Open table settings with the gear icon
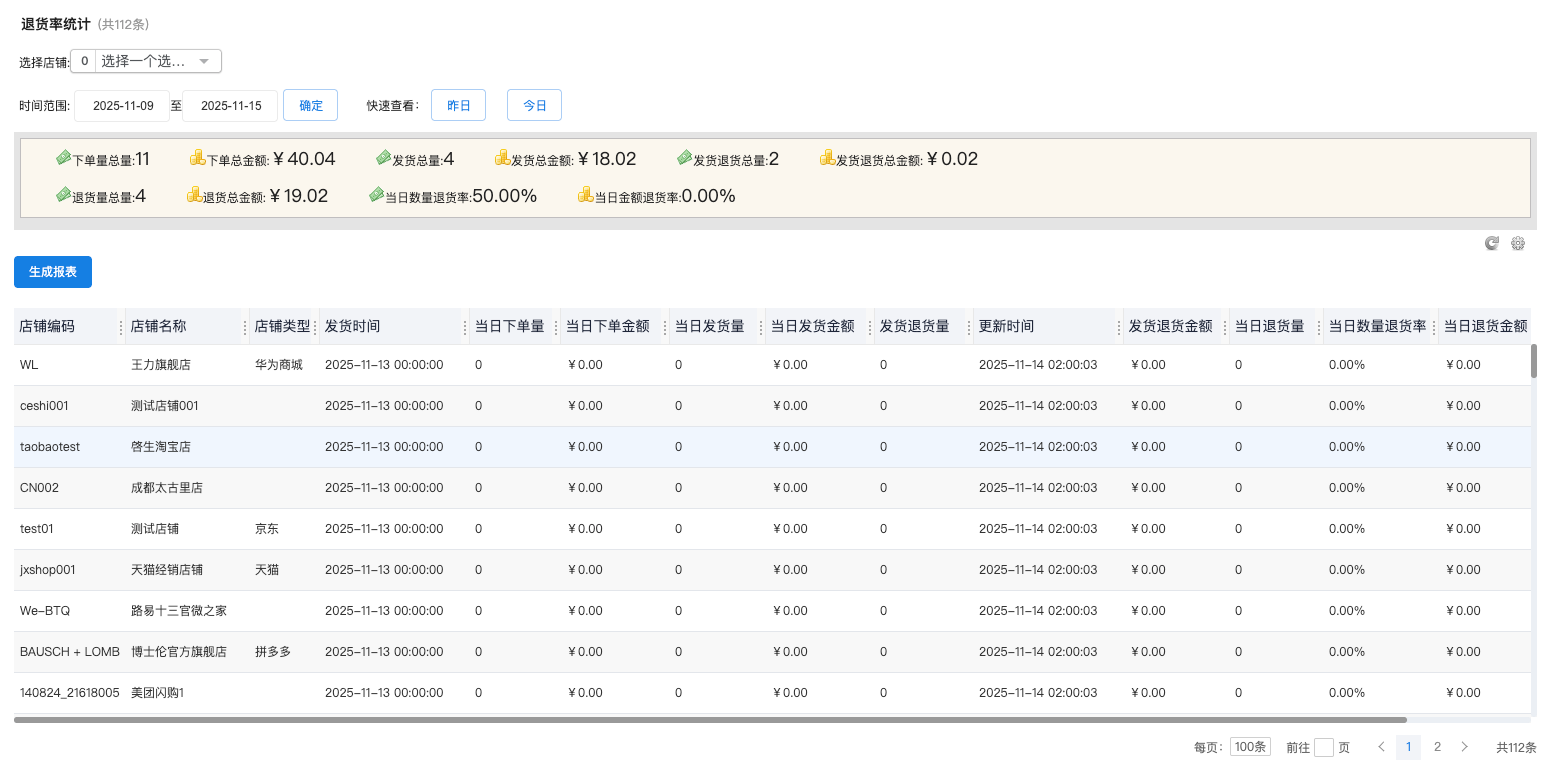 point(1518,243)
